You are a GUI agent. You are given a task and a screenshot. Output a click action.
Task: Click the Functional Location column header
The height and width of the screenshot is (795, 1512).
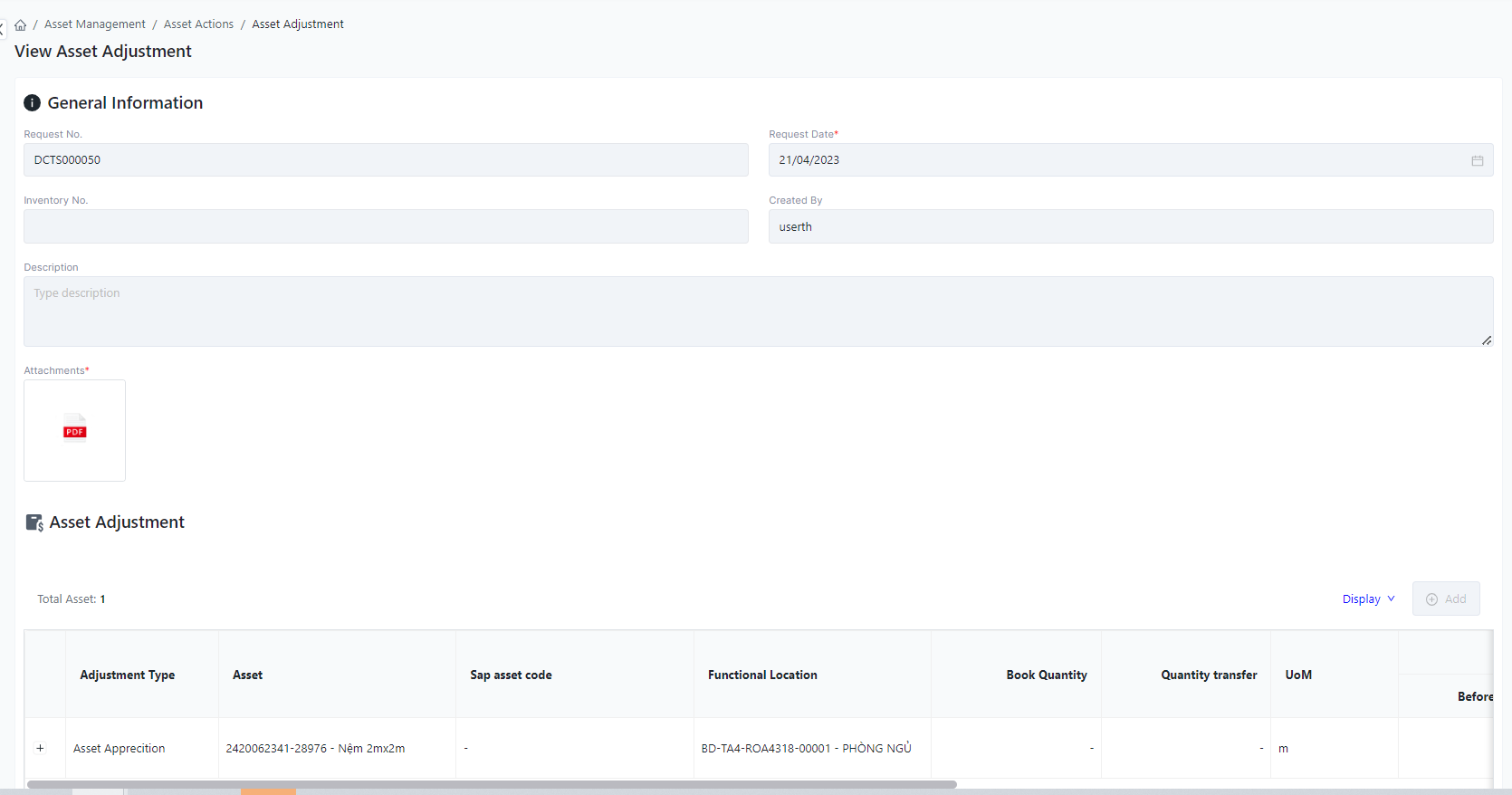(762, 675)
